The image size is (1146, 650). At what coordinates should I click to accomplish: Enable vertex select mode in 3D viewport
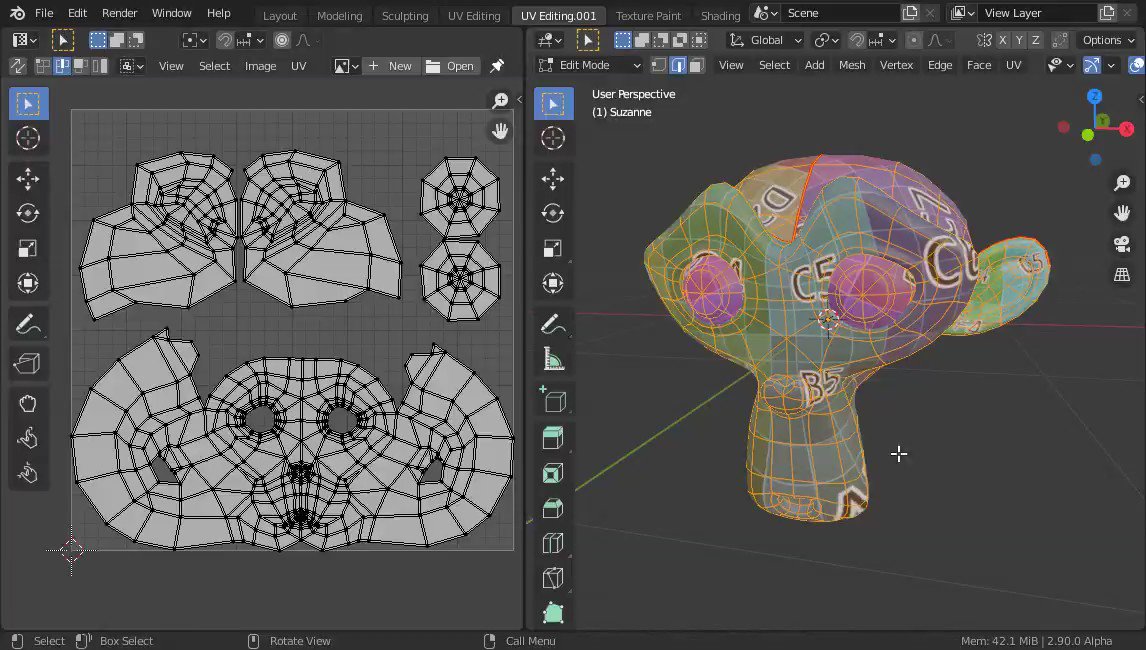(659, 65)
